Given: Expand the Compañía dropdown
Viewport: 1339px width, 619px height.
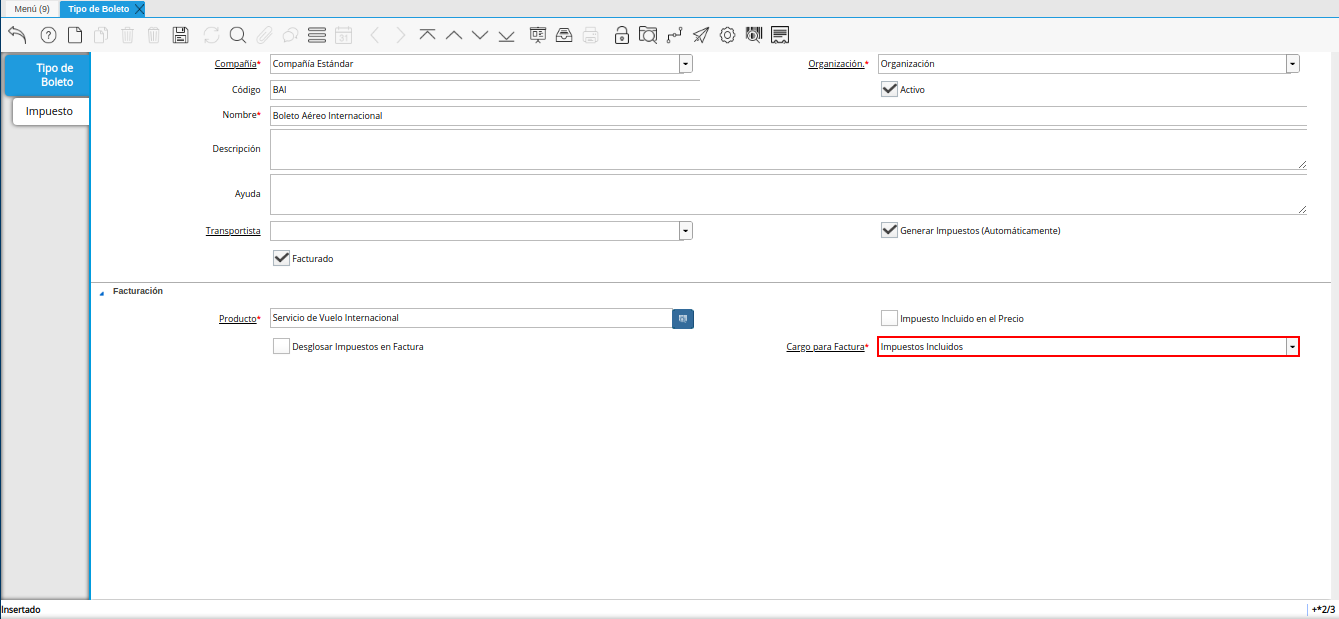Looking at the screenshot, I should [685, 64].
